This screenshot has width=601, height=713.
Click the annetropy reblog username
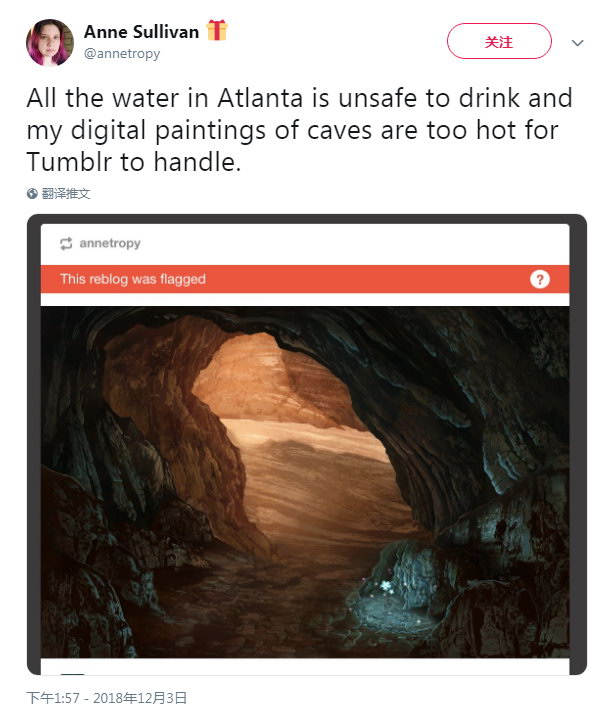click(x=110, y=243)
